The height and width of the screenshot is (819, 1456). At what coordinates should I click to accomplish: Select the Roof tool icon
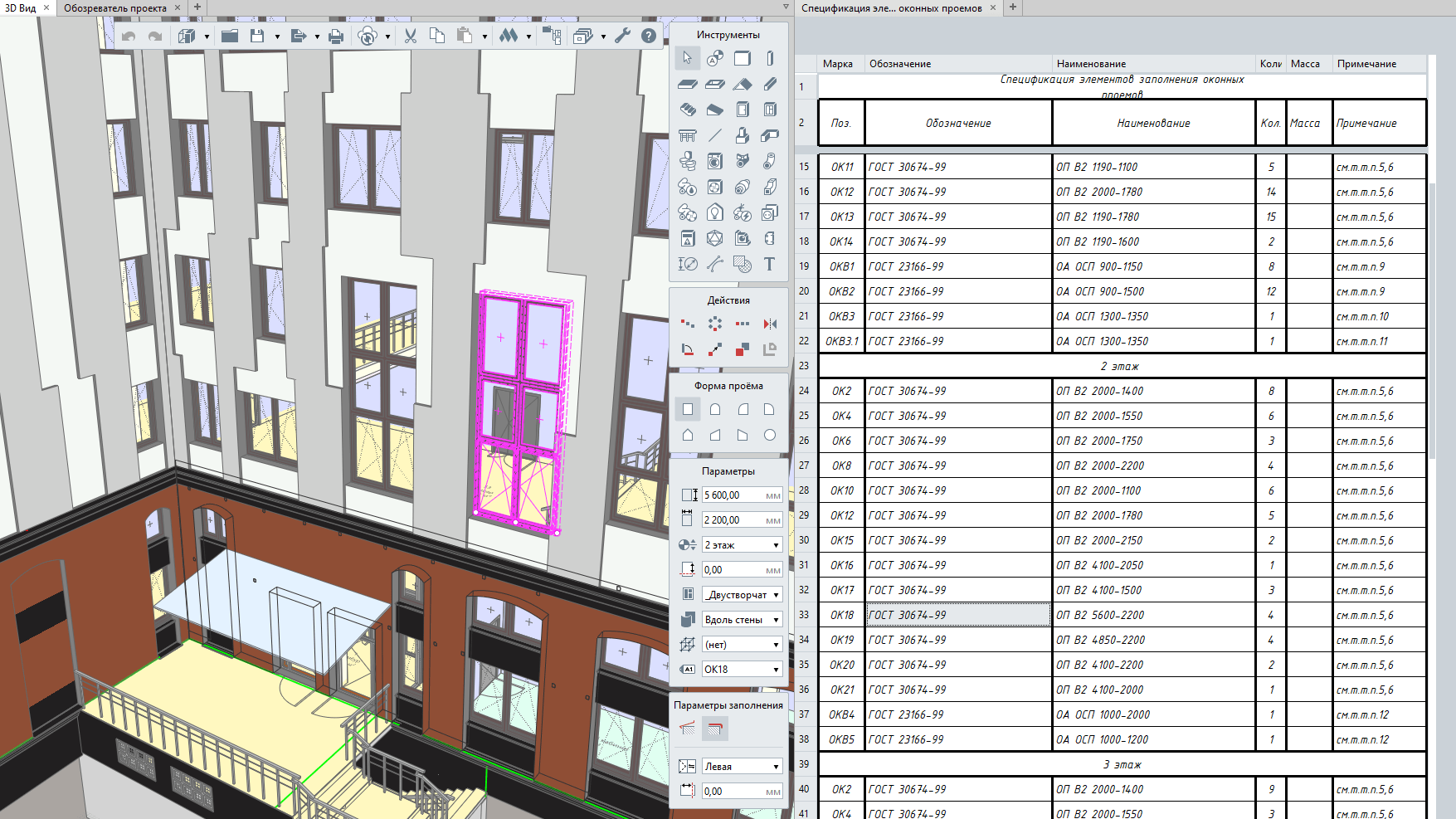(743, 84)
